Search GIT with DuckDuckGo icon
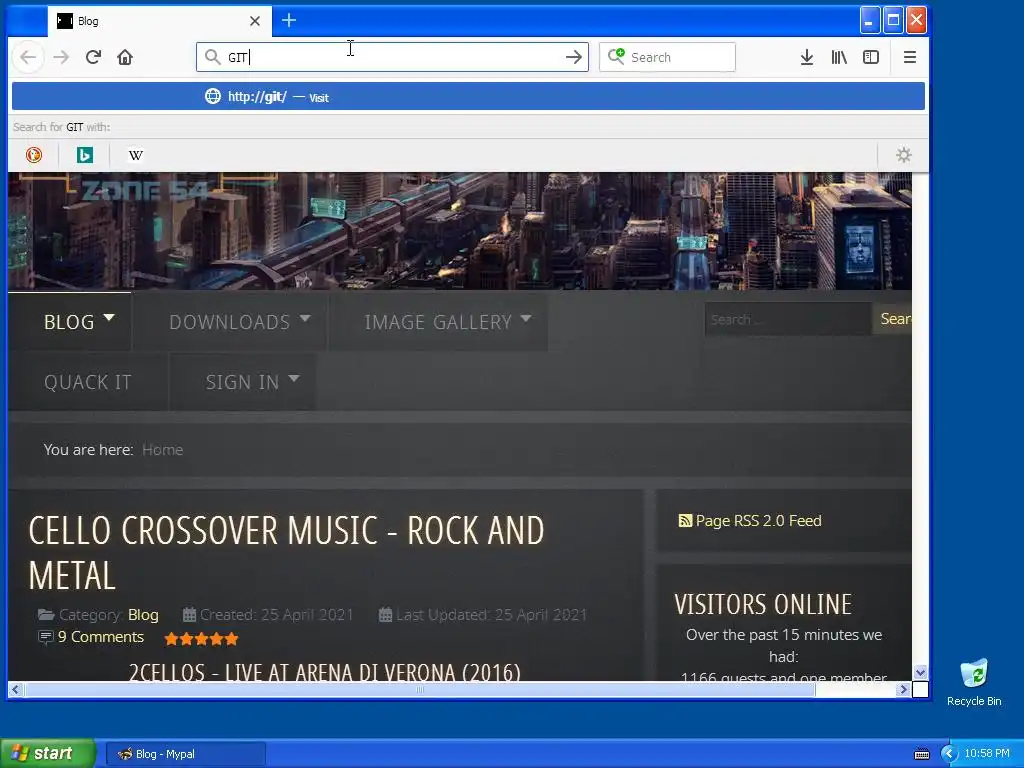The image size is (1024, 768). tap(34, 155)
